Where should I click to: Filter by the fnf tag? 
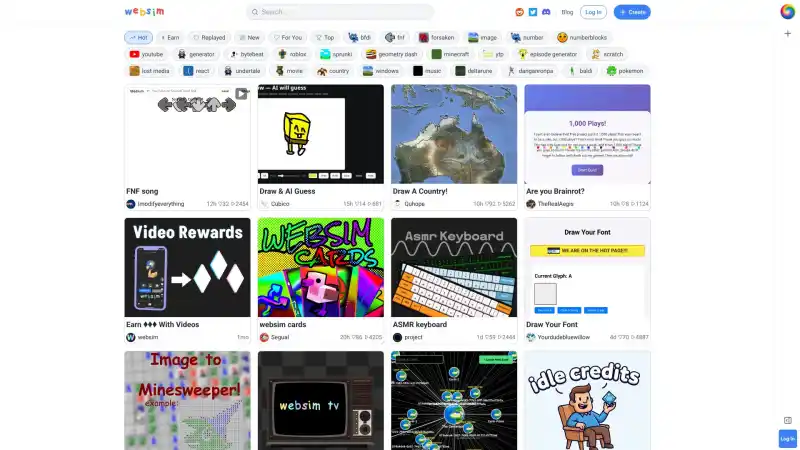tap(394, 38)
